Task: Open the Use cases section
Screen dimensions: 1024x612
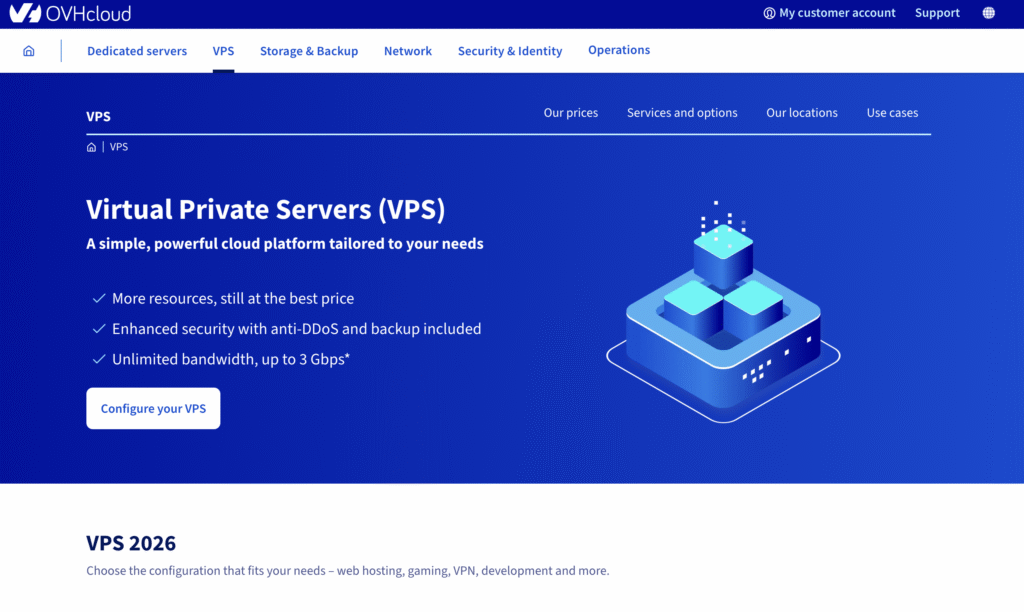Action: [891, 113]
